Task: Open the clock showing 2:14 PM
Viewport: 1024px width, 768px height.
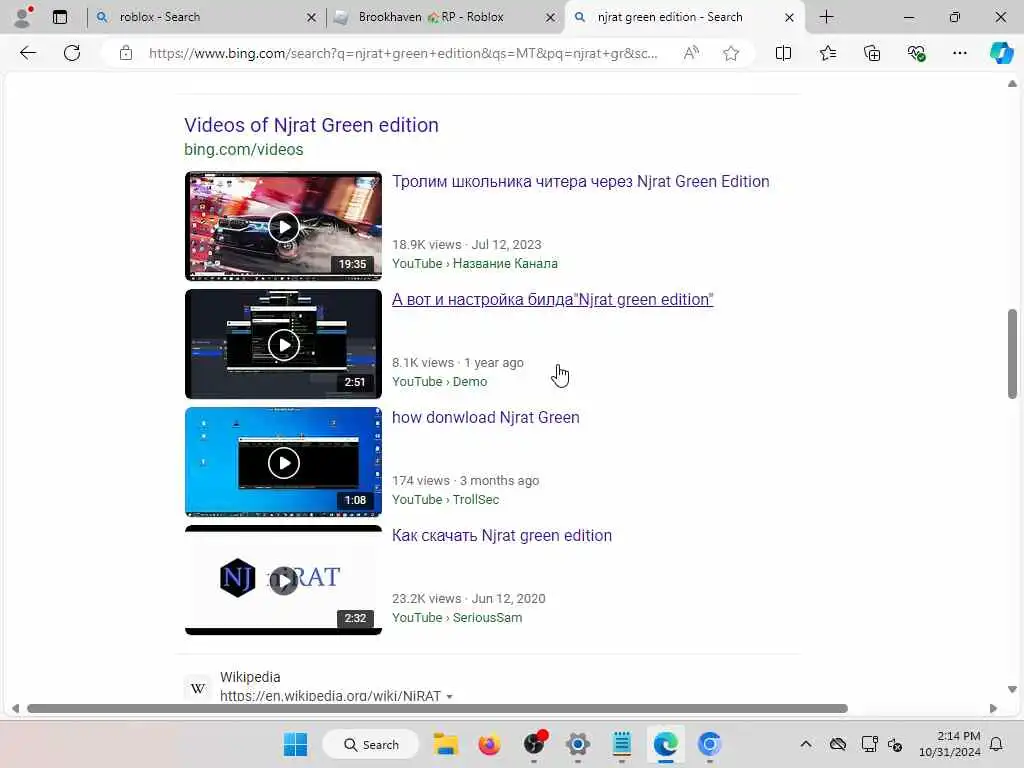Action: [x=950, y=744]
